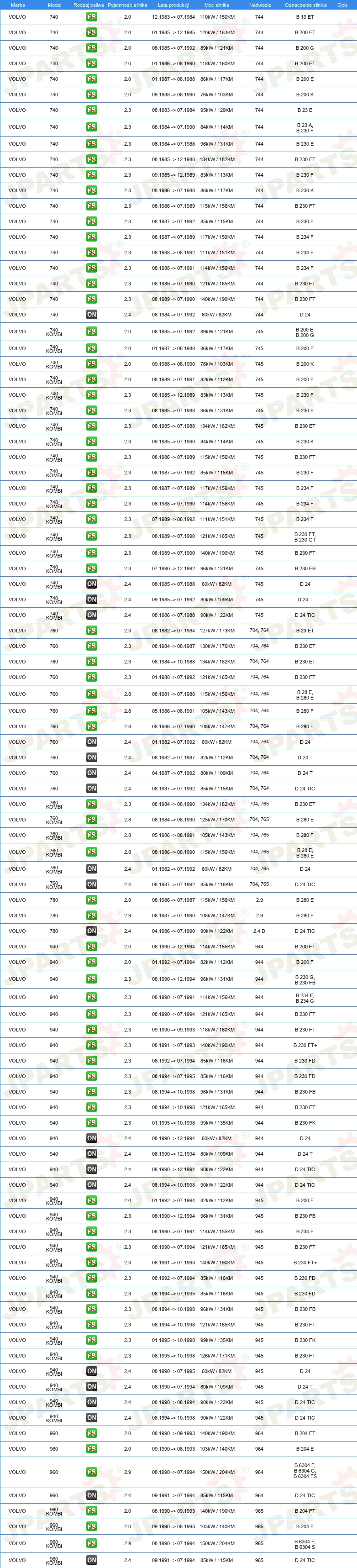Click petrol icon in B 230 FT+ row with body 945
Viewport: 357px width, 1568px height.
91,1263
